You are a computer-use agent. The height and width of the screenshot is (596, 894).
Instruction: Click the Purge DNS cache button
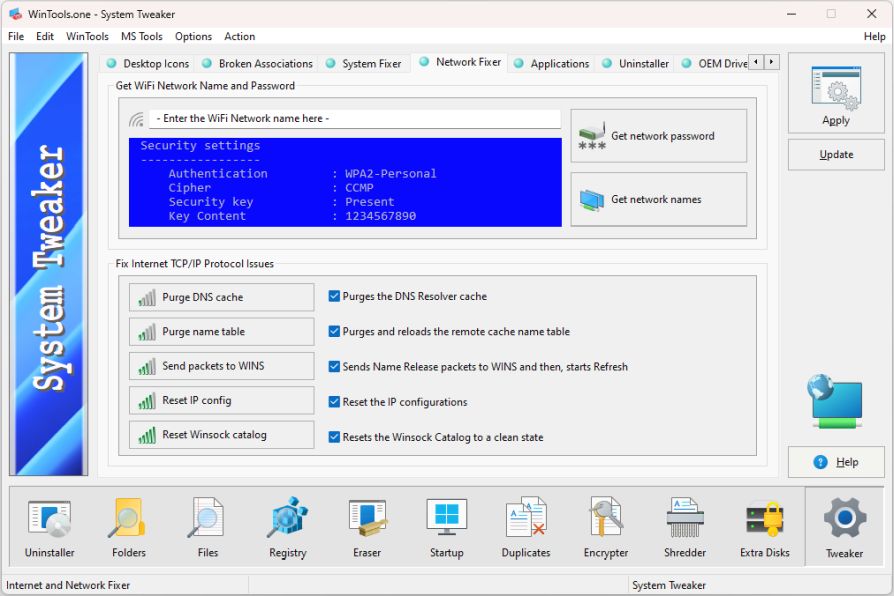221,297
